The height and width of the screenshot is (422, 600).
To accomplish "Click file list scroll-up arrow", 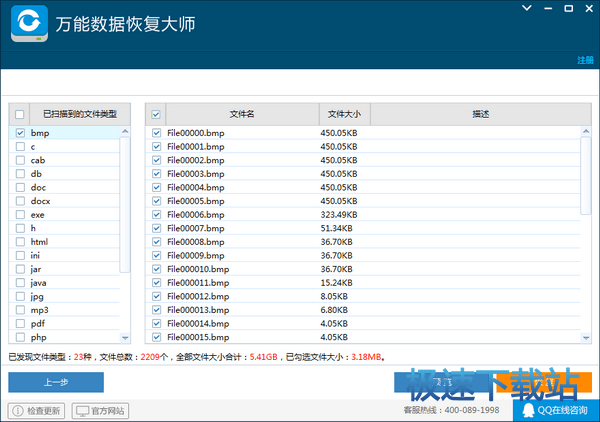I will coord(586,131).
